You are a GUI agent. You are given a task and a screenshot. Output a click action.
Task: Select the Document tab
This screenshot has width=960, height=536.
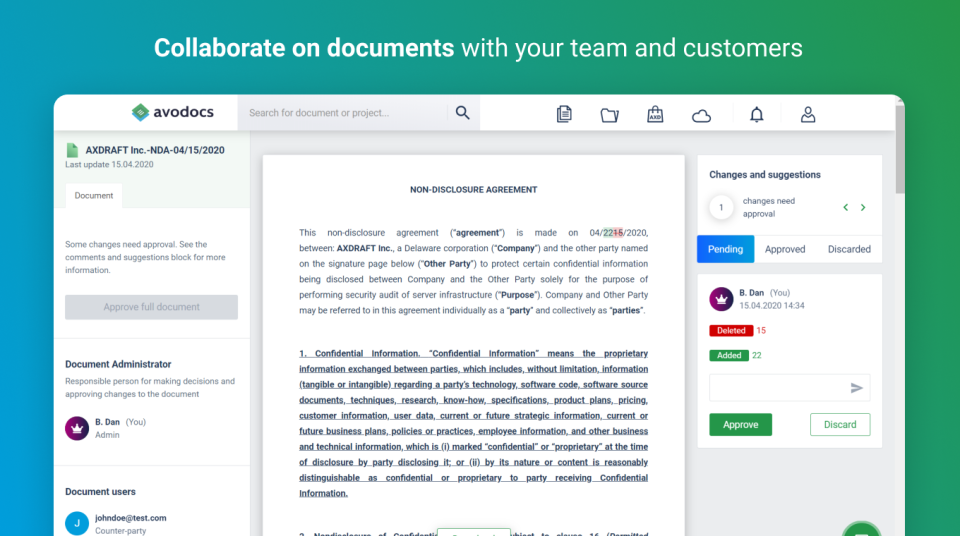94,196
